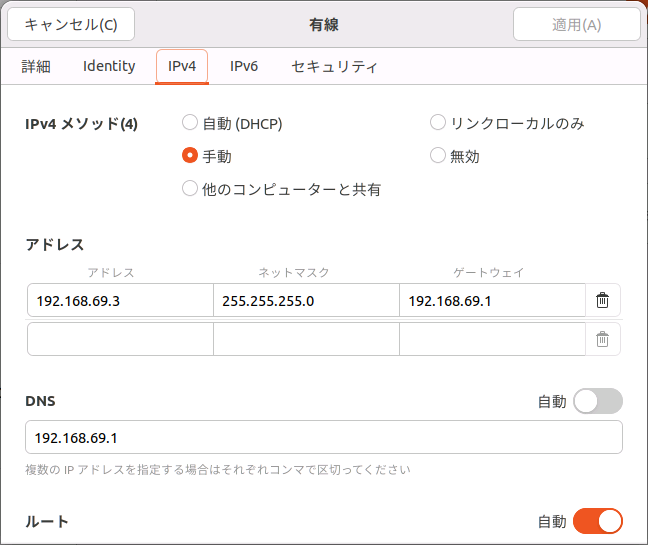648x545 pixels.
Task: Click the DNS server input field
Action: coord(324,437)
